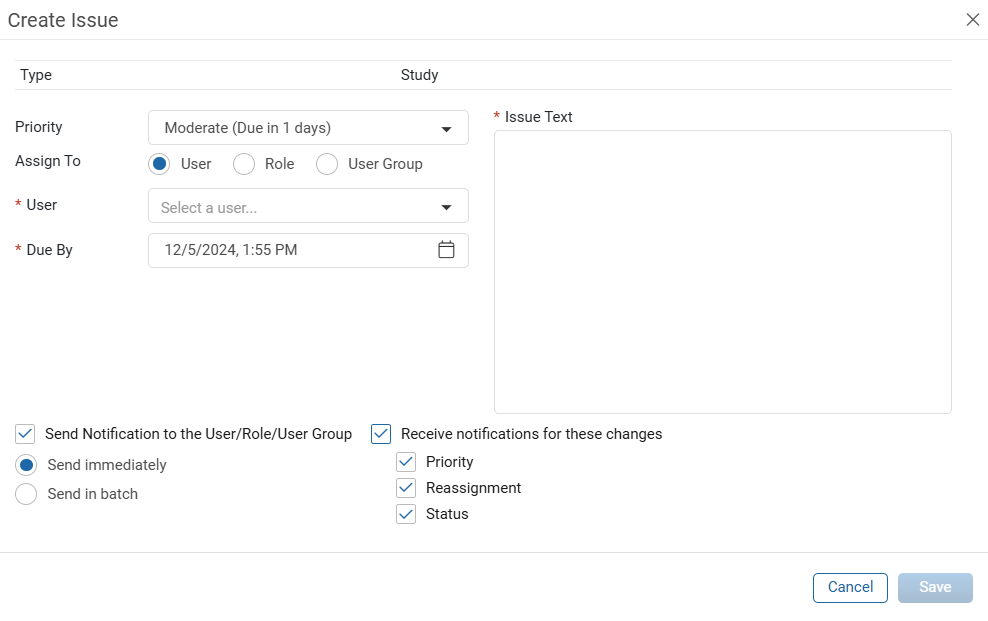Click the Due By date field
Screen dimensions: 988x621
pos(308,251)
